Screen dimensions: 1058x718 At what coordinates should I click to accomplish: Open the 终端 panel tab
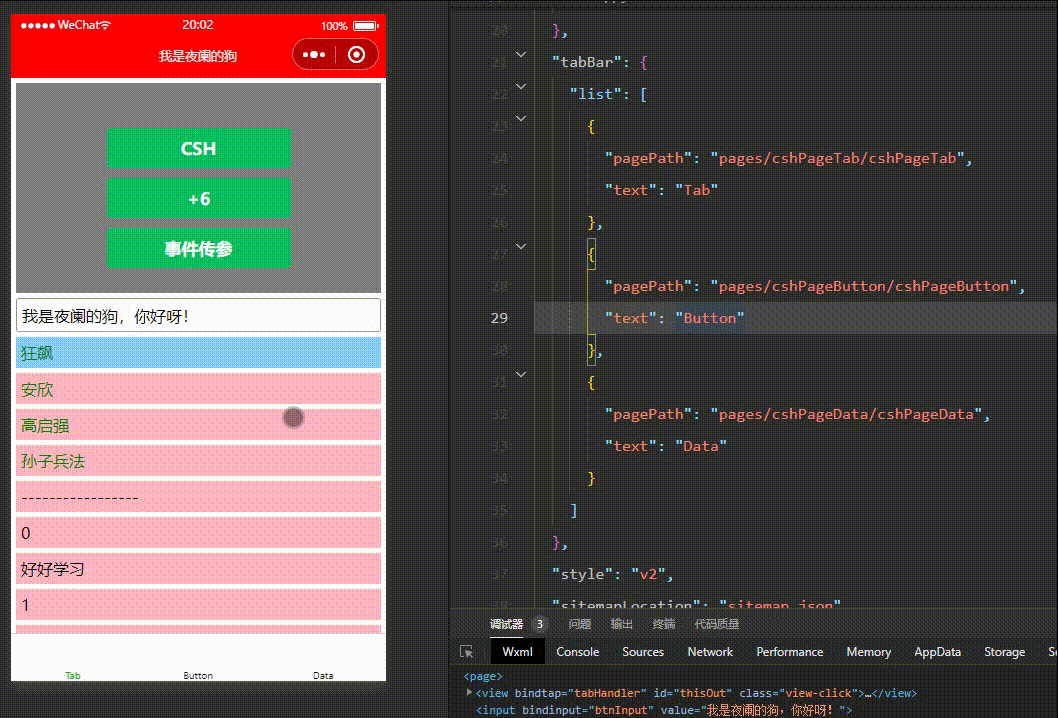click(x=664, y=624)
